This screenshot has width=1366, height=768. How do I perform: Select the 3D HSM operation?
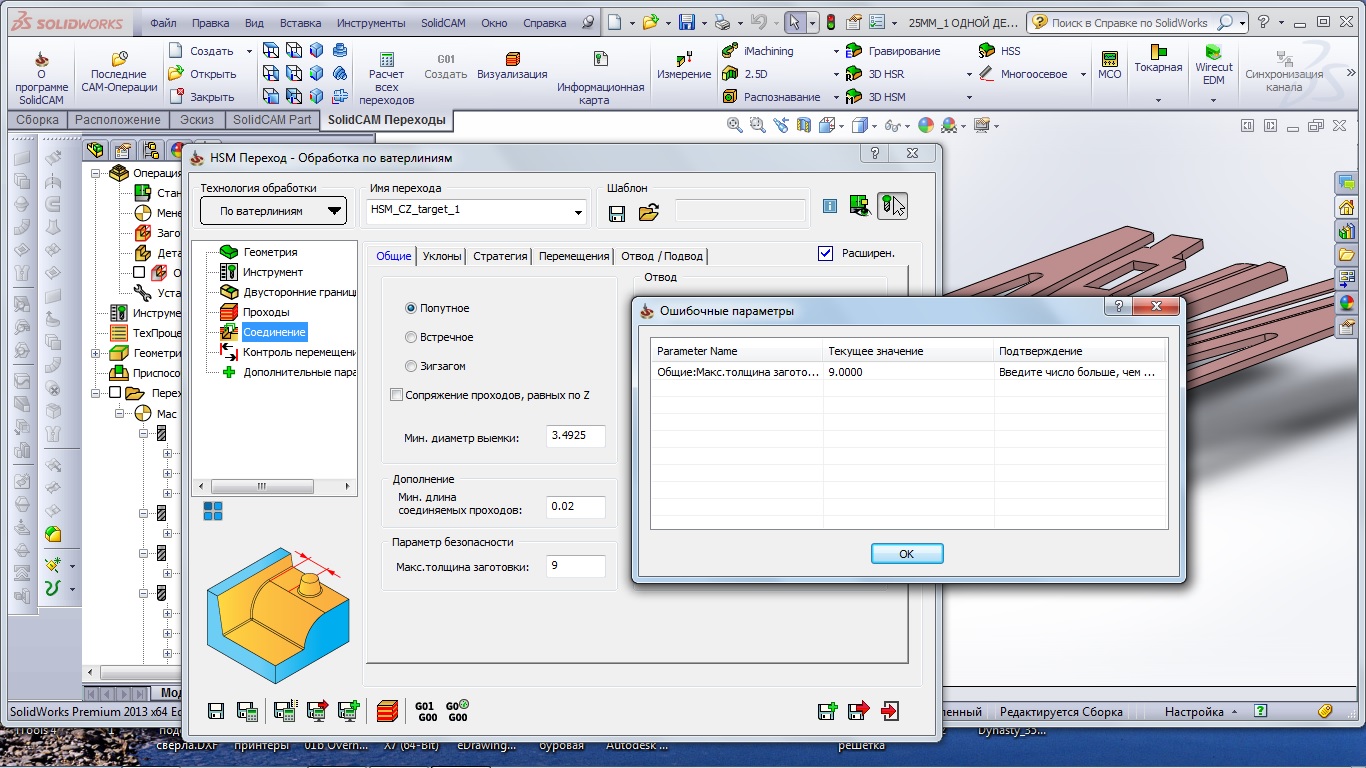[x=875, y=97]
